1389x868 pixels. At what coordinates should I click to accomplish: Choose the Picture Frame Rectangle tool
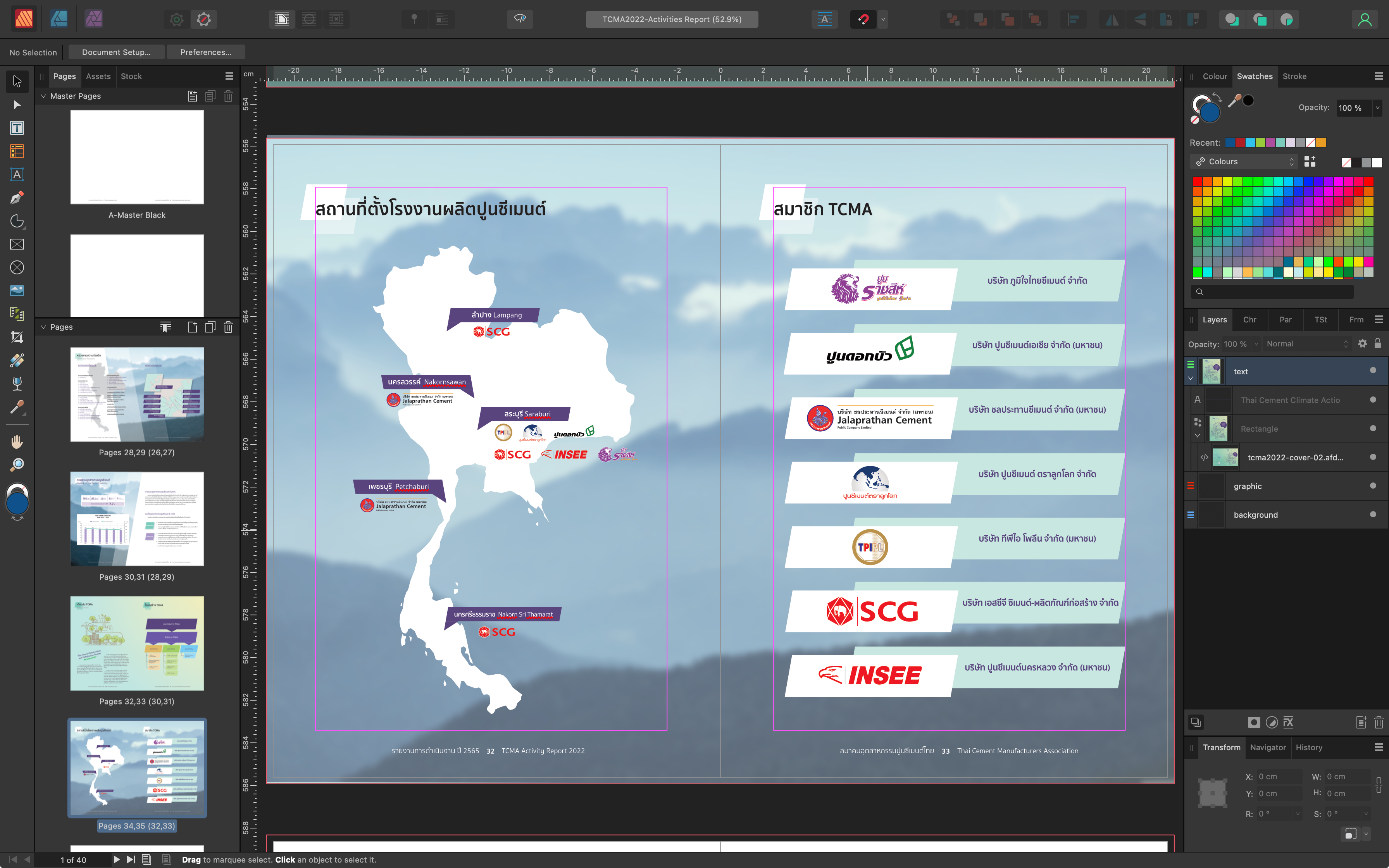[x=17, y=245]
